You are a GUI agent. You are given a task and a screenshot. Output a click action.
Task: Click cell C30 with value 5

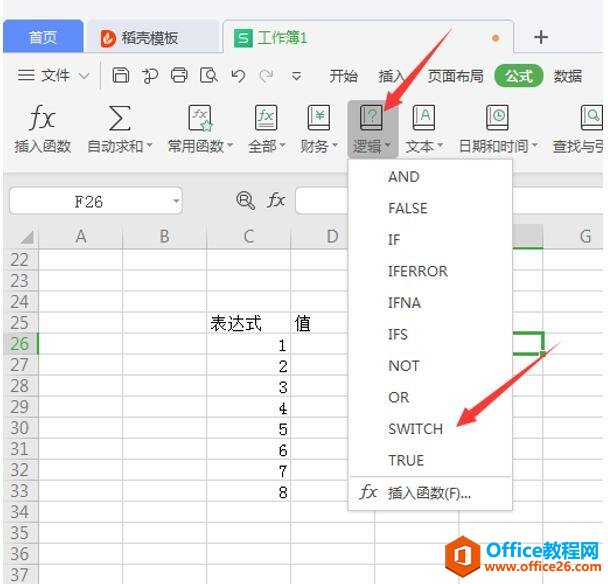(x=249, y=428)
